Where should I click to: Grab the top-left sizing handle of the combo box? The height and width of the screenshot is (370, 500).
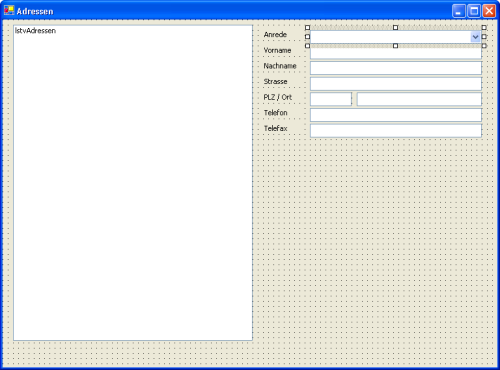[307, 28]
